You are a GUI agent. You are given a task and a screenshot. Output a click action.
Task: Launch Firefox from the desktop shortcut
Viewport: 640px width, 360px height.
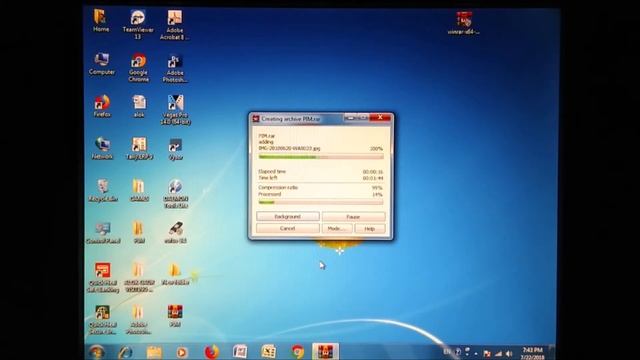click(102, 106)
